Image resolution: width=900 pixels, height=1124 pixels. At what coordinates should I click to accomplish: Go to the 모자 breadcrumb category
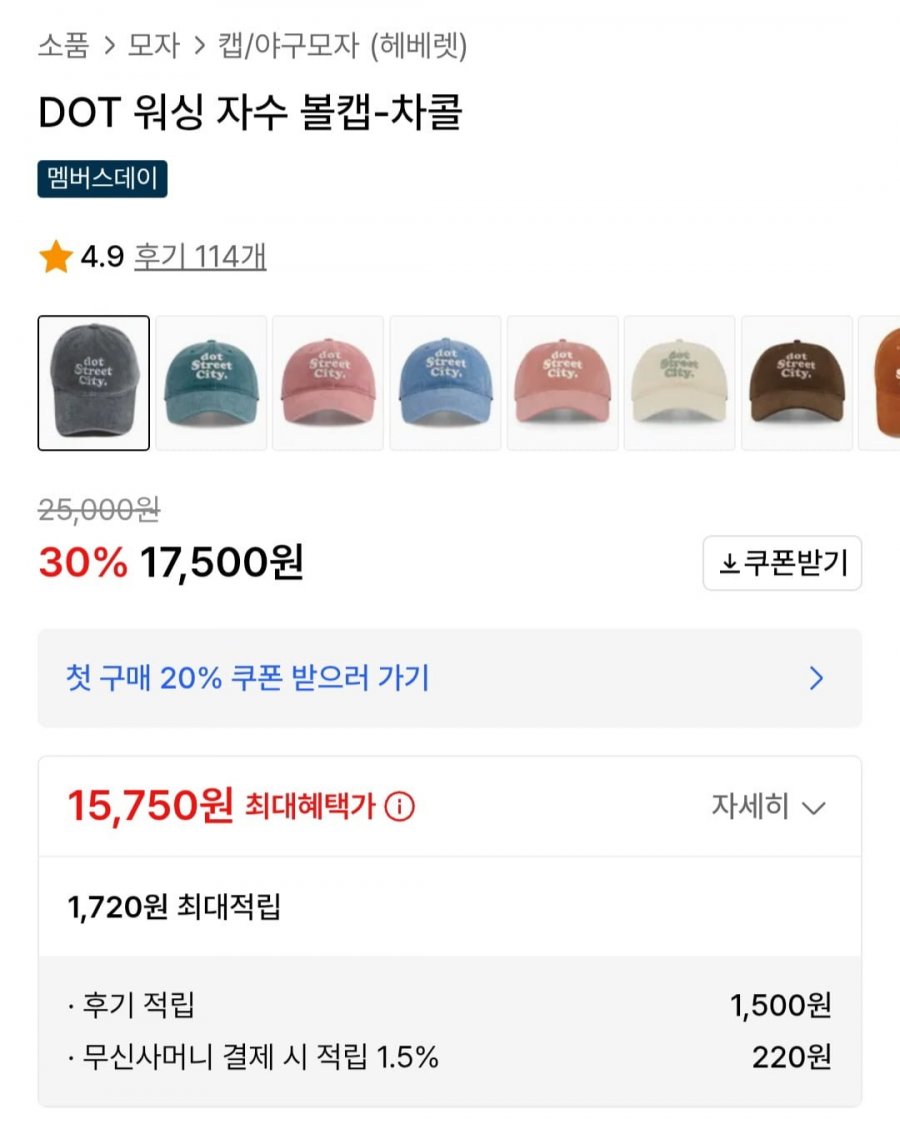pyautogui.click(x=153, y=45)
